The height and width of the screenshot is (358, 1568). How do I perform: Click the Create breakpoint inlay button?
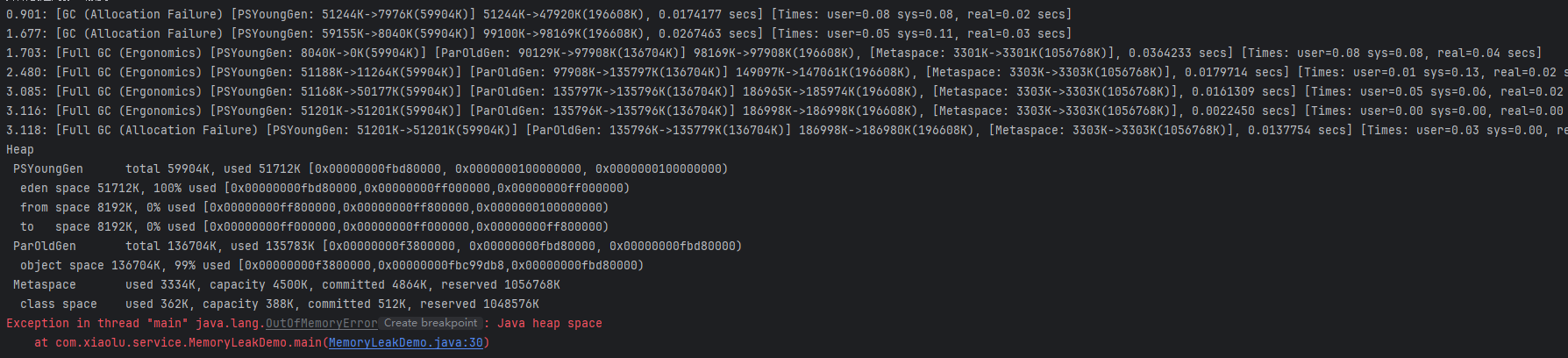pos(431,324)
